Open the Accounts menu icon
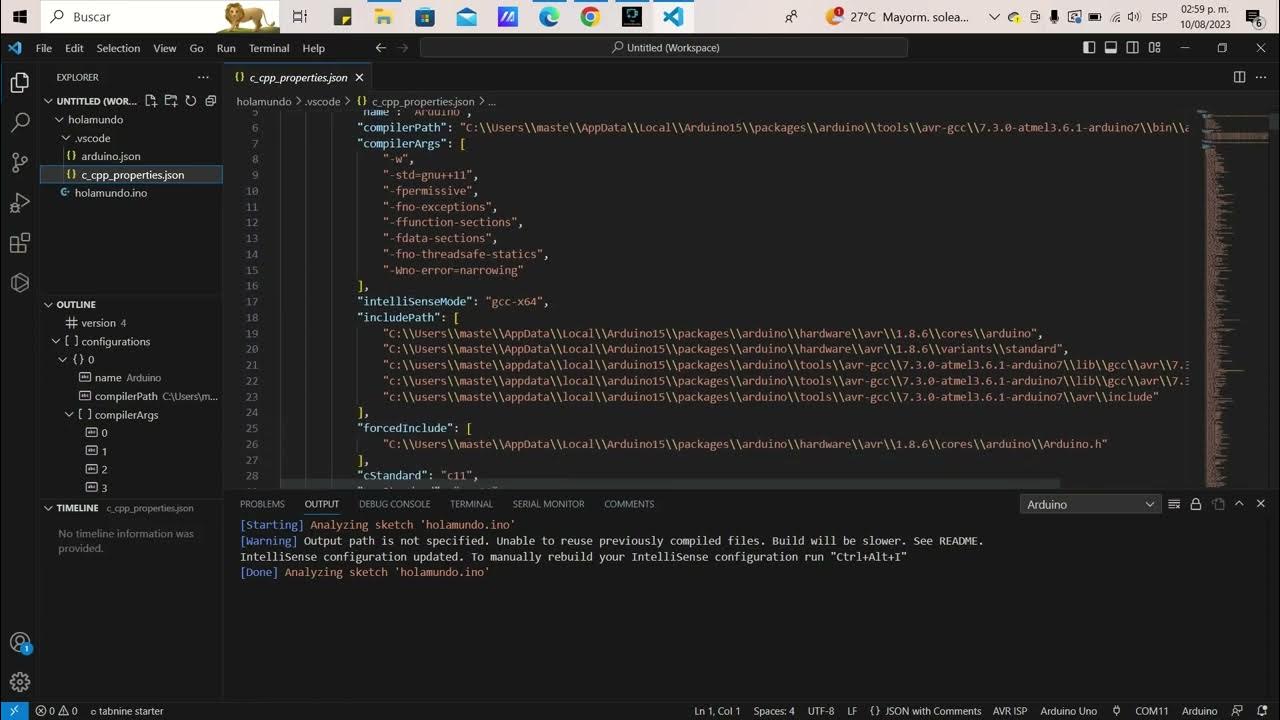 tap(19, 643)
